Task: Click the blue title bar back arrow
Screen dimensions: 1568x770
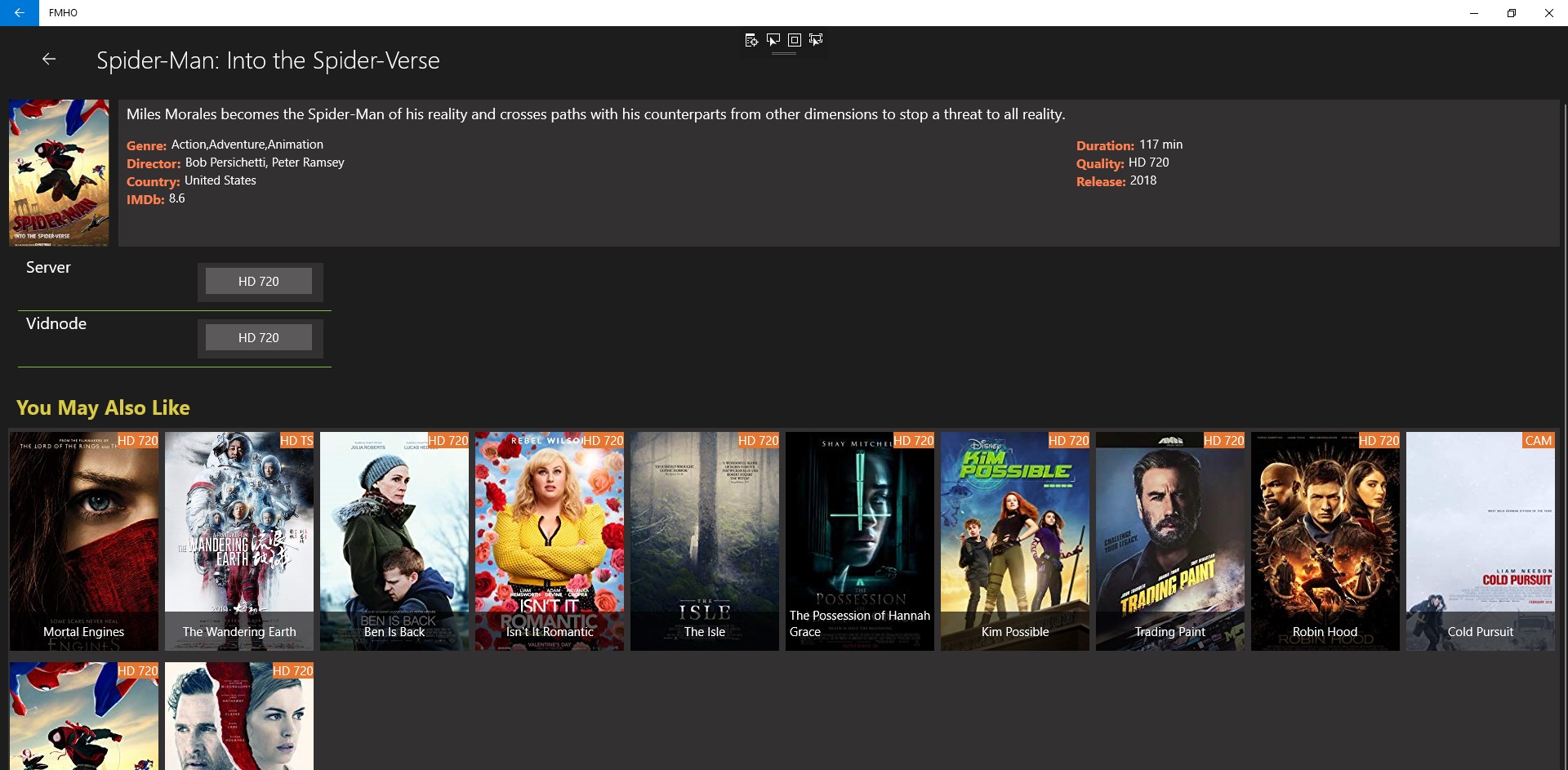Action: click(x=19, y=13)
